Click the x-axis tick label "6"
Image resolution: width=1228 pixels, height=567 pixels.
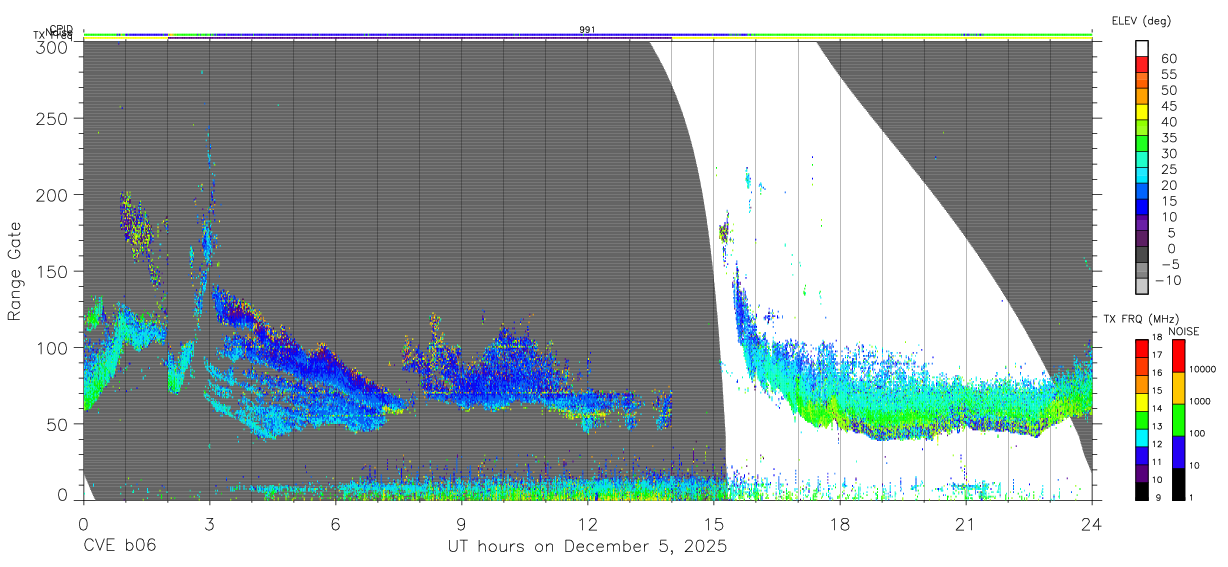click(x=335, y=523)
